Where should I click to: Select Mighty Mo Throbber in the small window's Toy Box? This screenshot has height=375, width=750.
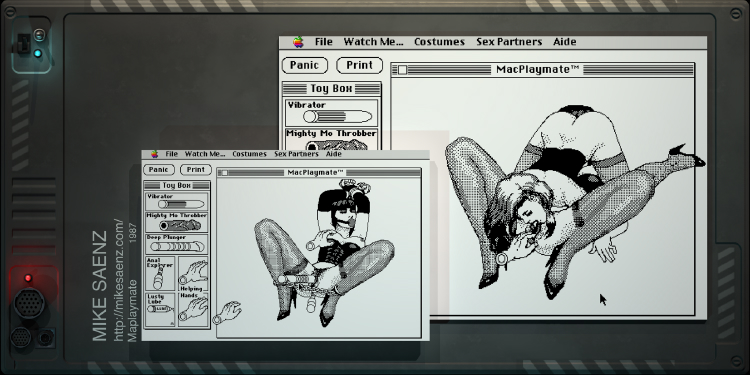coord(176,222)
